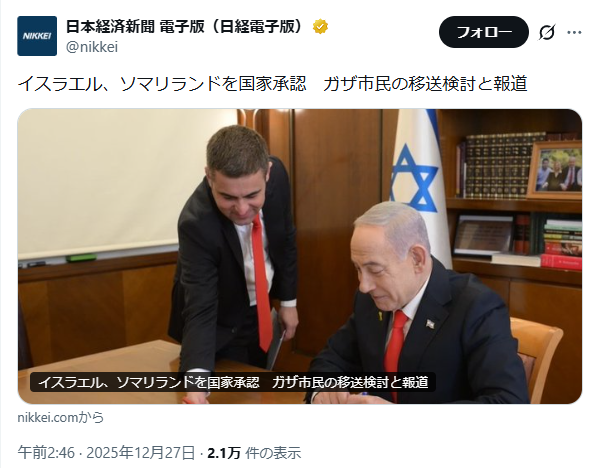Click the framed family photo on the bookshelf
This screenshot has width=598, height=468.
(x=555, y=170)
